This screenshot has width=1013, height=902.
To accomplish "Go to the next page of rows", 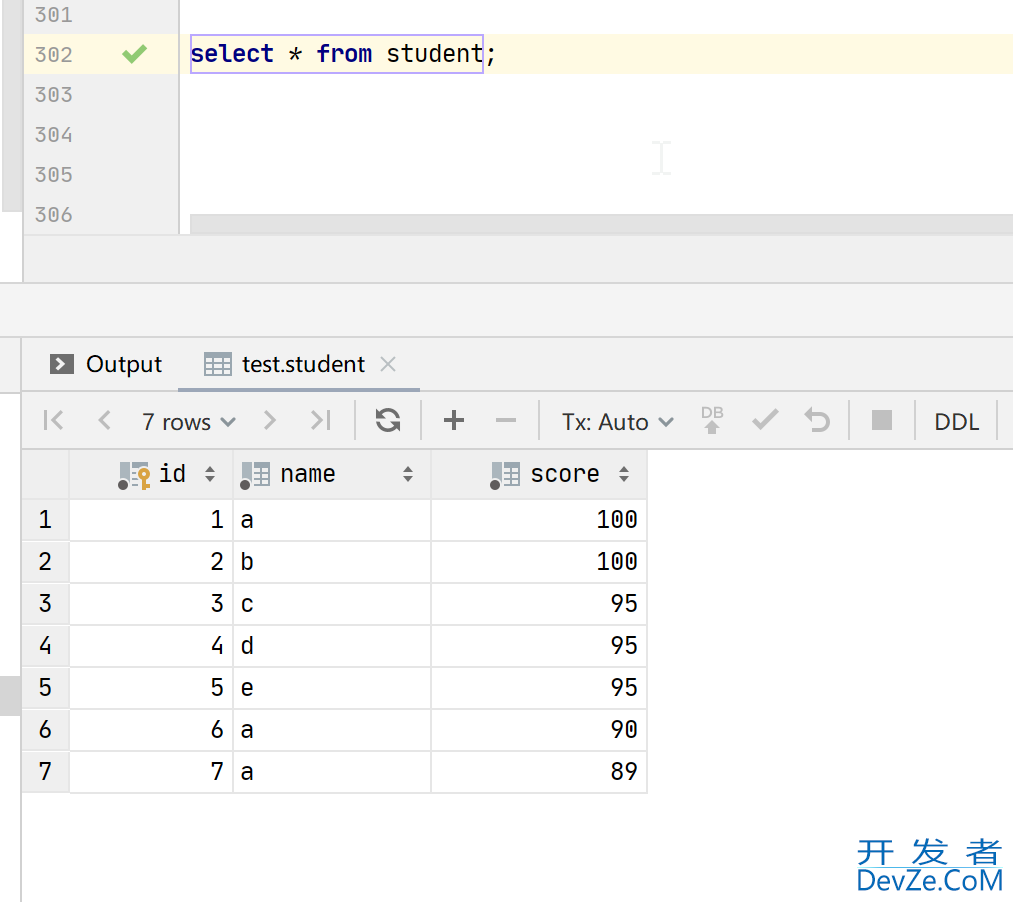I will pyautogui.click(x=269, y=421).
